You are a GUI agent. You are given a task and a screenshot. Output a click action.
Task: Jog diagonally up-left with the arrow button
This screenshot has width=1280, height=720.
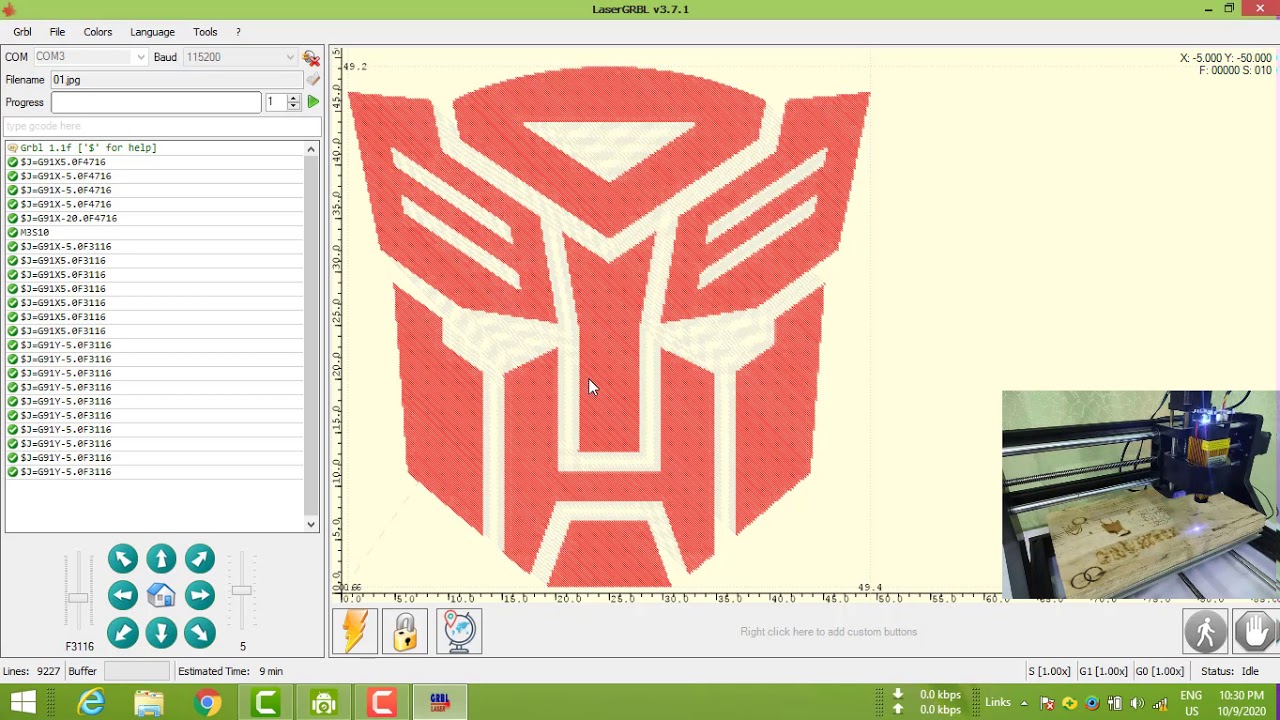click(x=123, y=559)
